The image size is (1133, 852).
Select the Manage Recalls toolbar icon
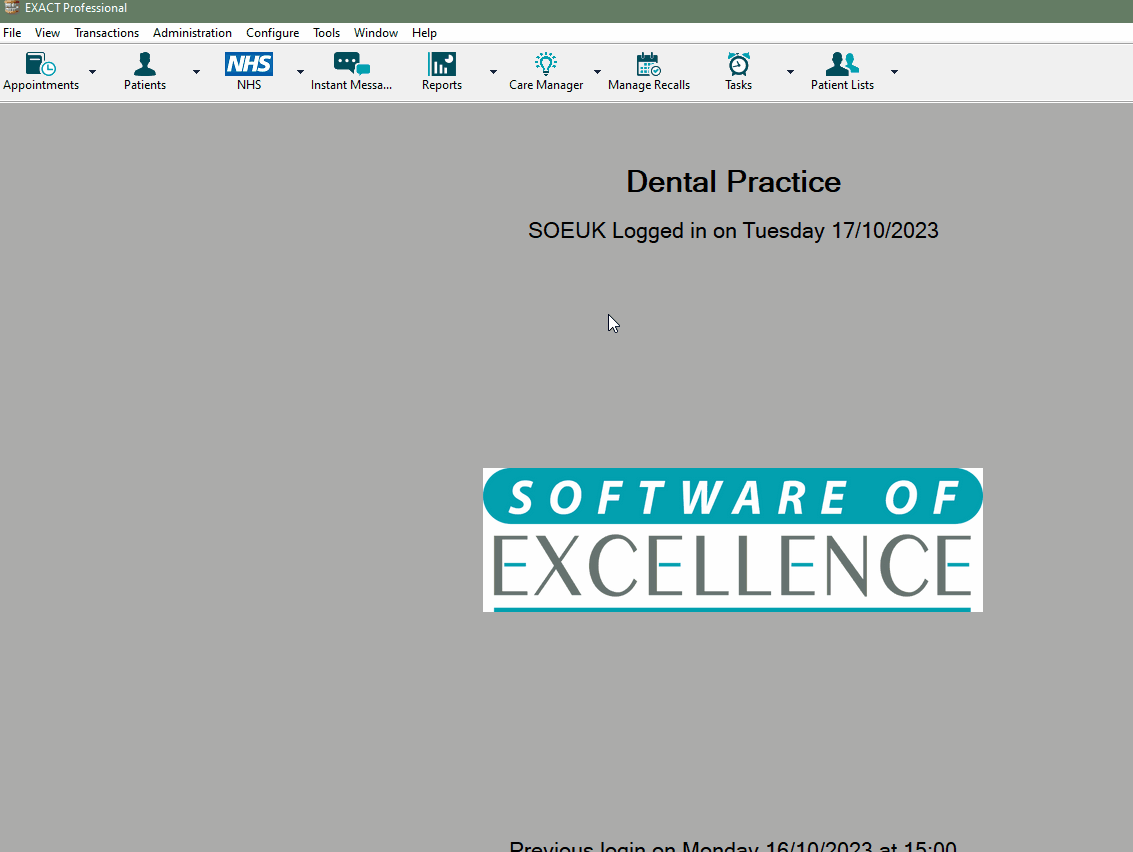[649, 72]
